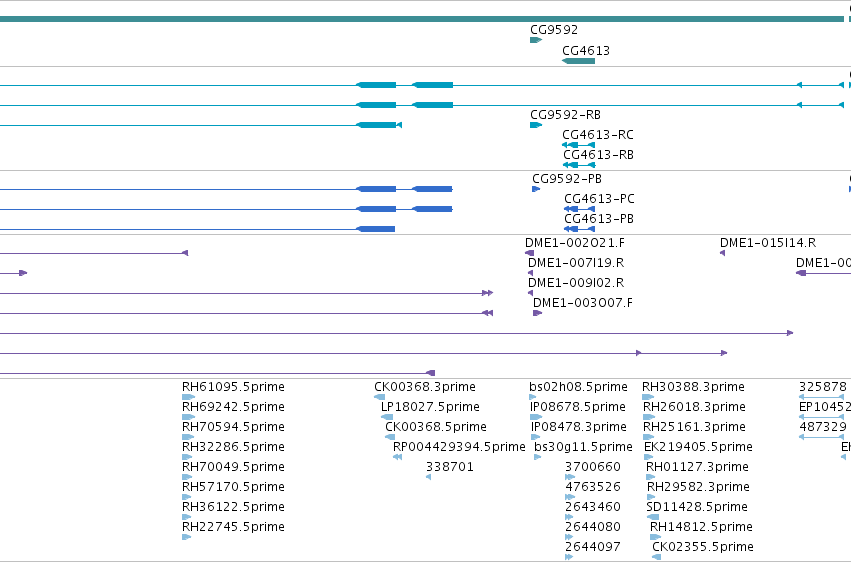Click the CG9592 gene arrow glyph
Image resolution: width=851 pixels, height=562 pixels.
tap(536, 40)
